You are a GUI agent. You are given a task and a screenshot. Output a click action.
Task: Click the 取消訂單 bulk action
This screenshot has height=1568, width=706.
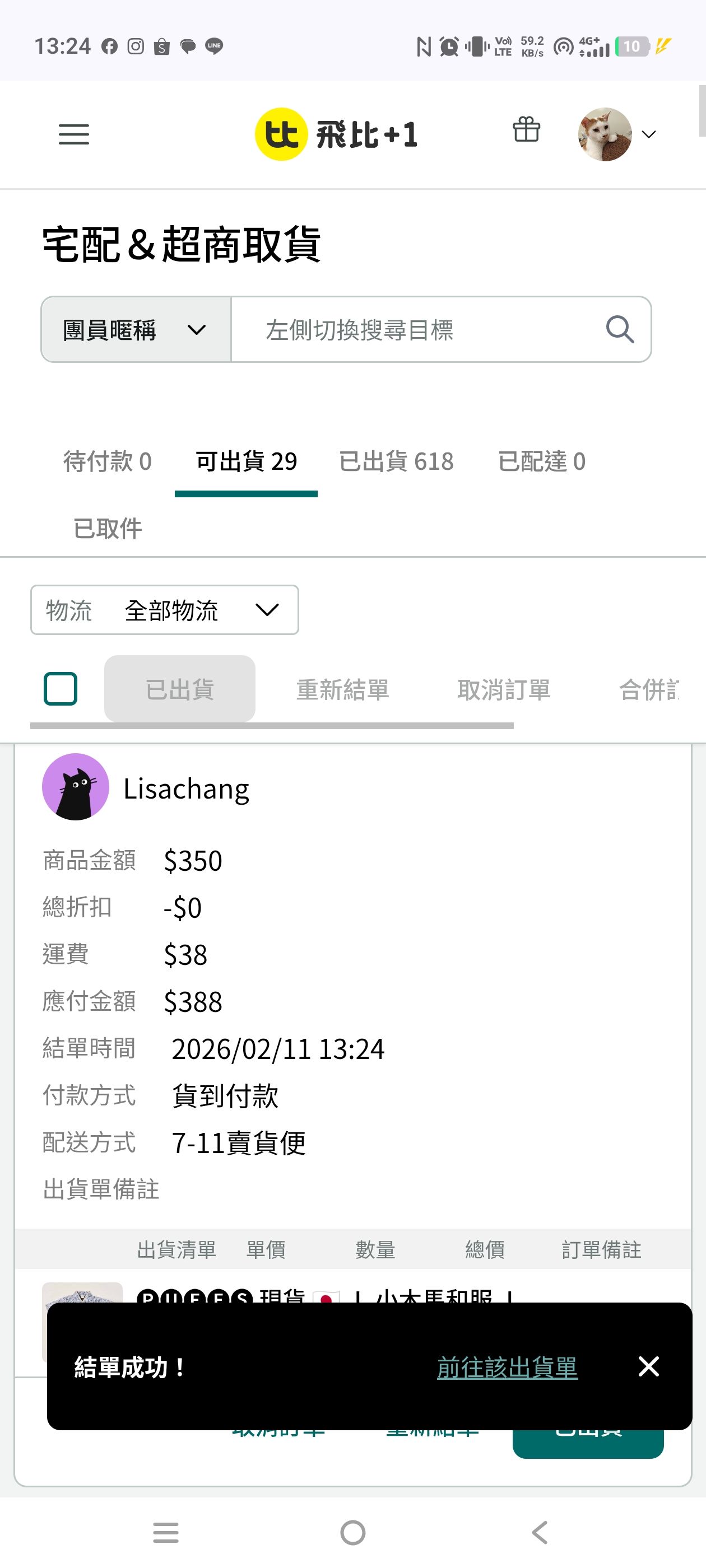point(504,690)
